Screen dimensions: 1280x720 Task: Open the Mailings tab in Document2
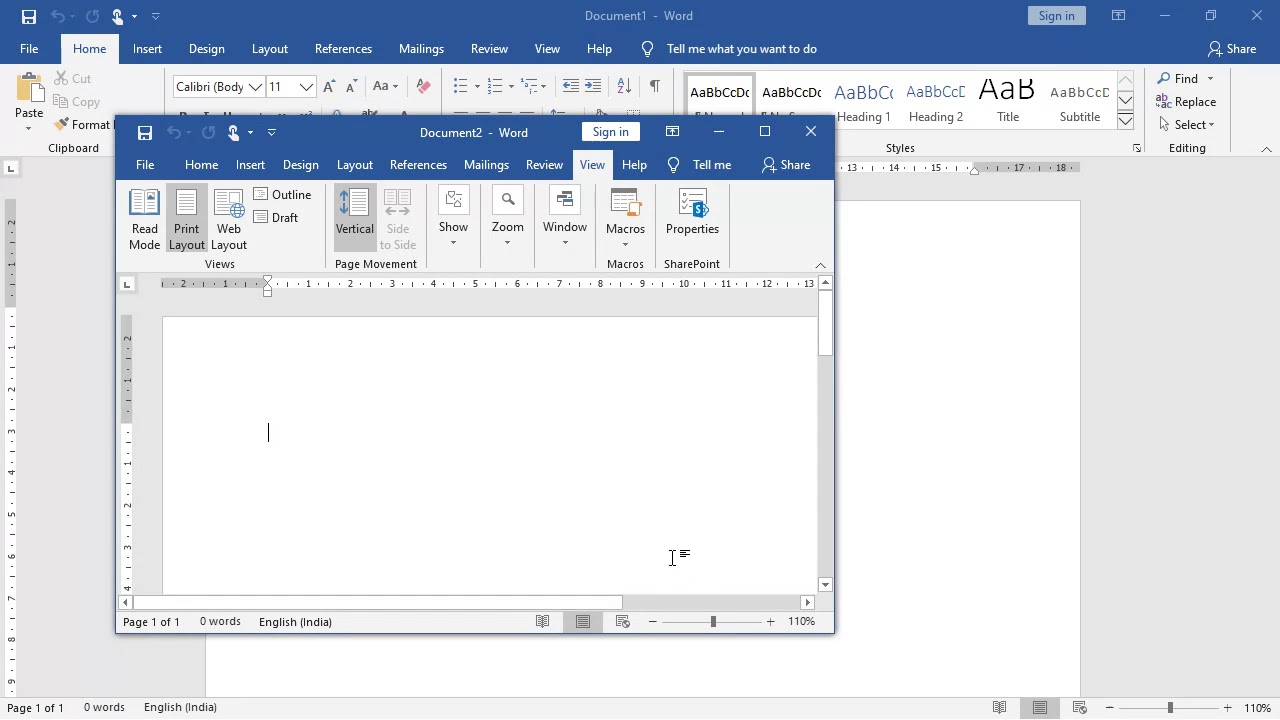(486, 165)
